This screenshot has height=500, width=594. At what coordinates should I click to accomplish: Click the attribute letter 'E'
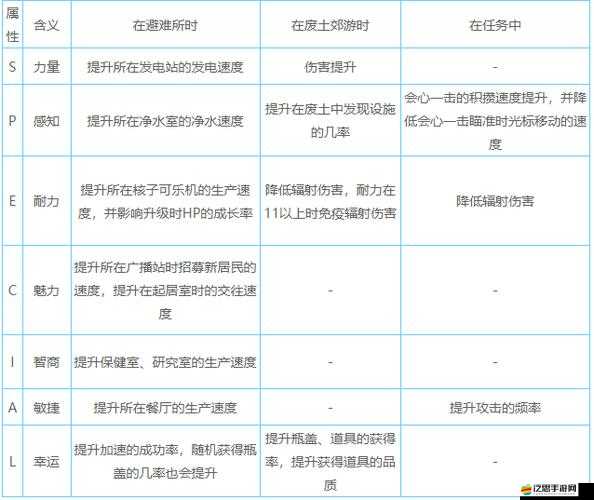[12, 201]
